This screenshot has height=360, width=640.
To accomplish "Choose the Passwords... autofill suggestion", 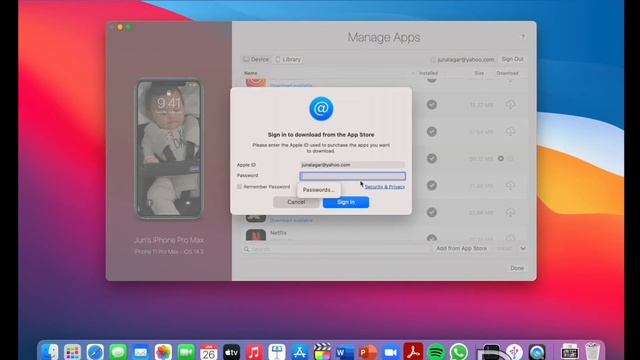I will pos(318,190).
